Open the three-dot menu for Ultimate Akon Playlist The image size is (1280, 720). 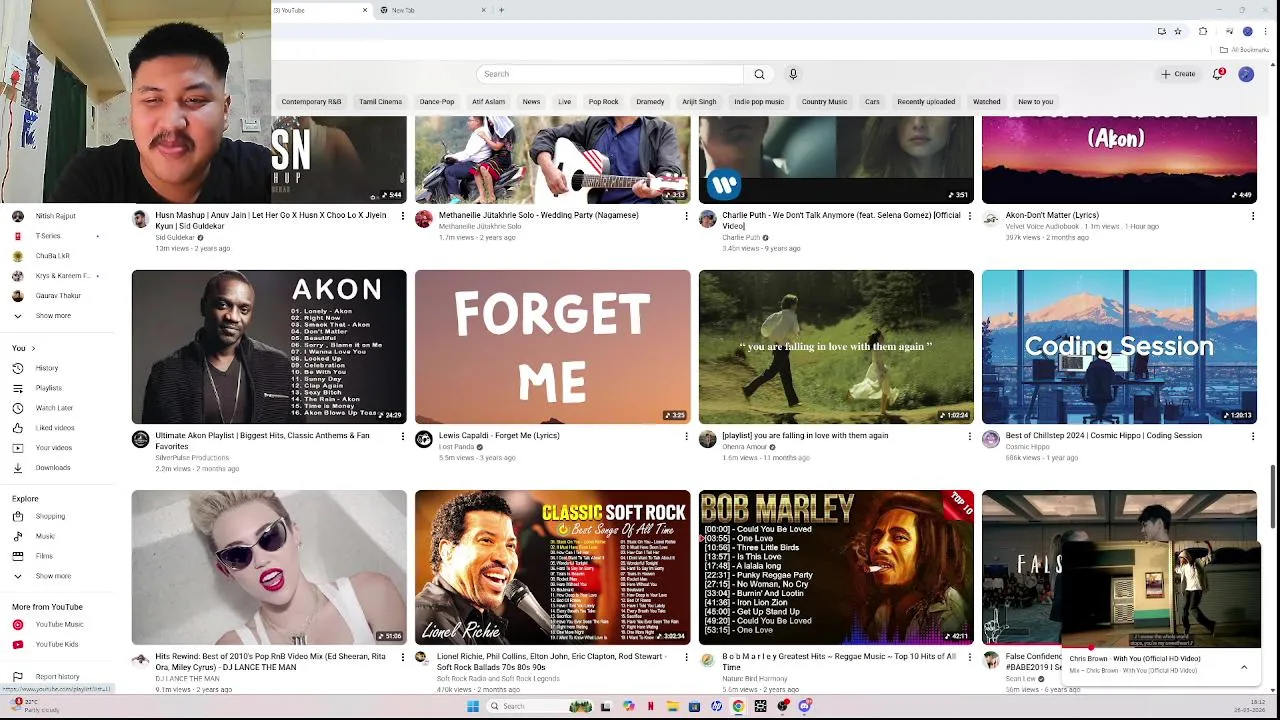pos(403,436)
